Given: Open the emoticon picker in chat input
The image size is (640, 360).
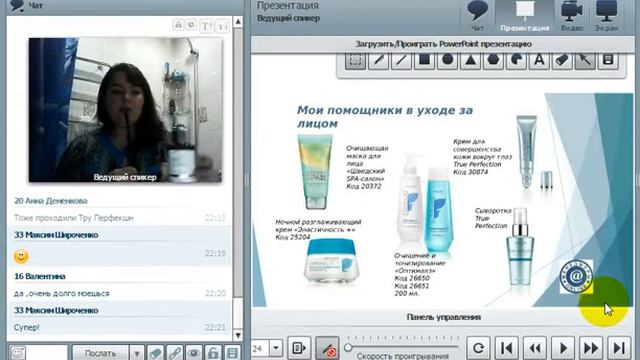Looking at the screenshot, I should (x=18, y=353).
